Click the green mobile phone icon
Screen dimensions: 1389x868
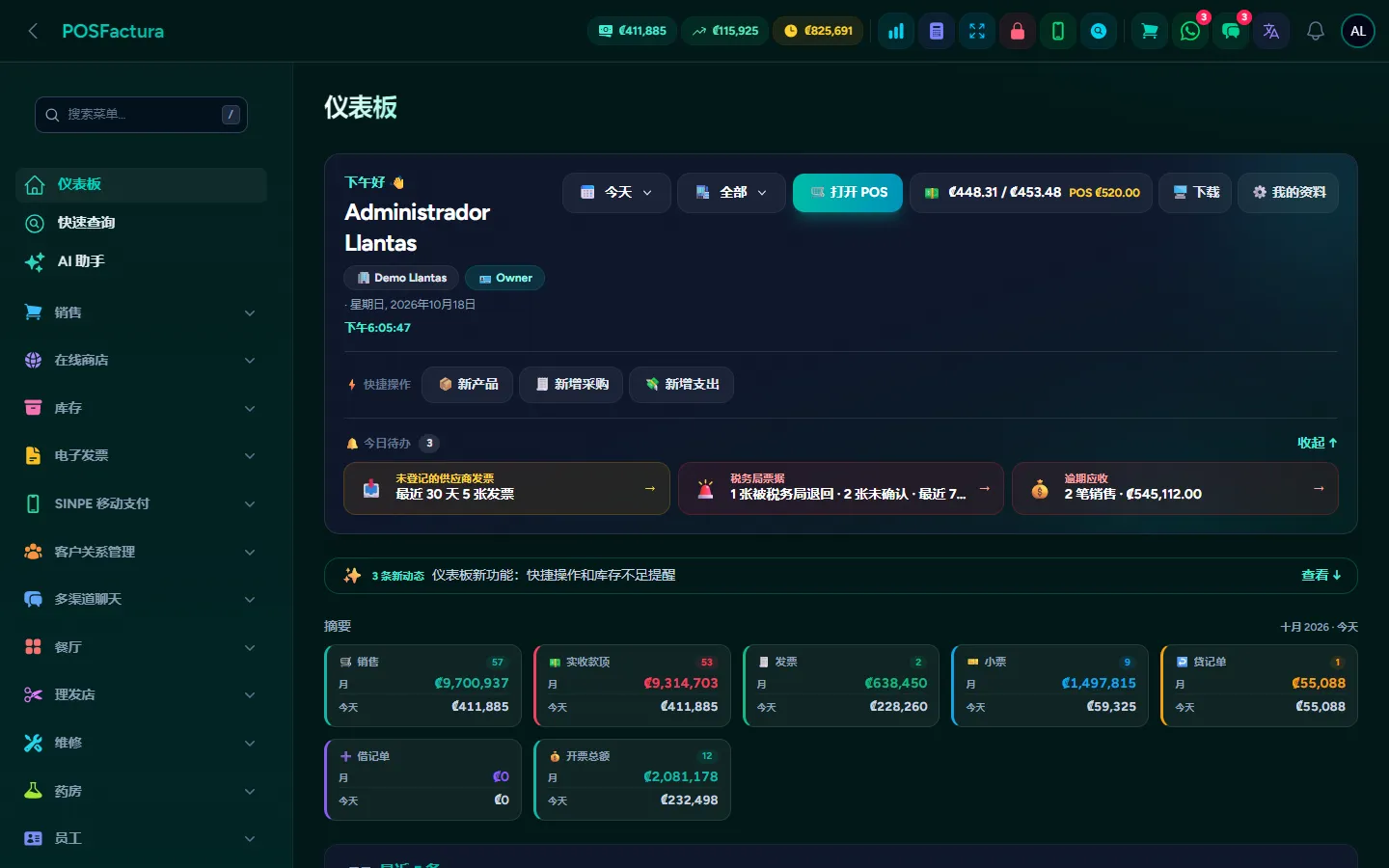click(1058, 31)
